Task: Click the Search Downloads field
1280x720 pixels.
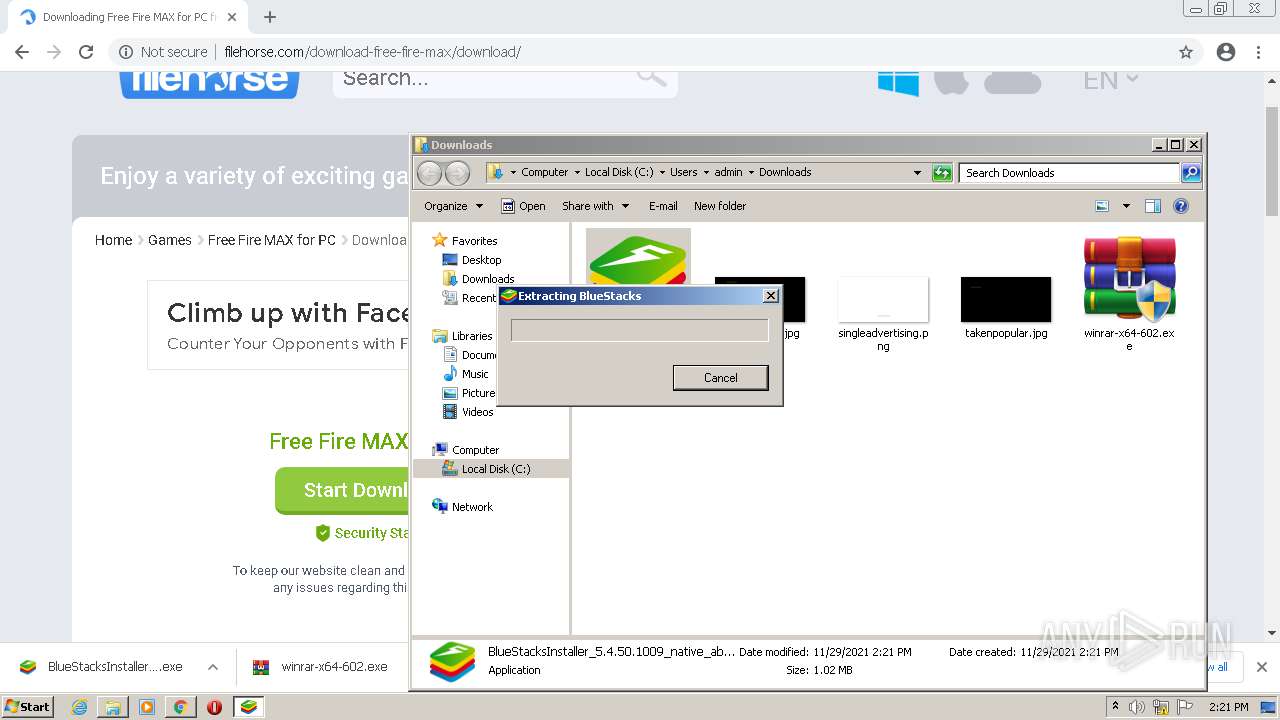Action: coord(1069,173)
